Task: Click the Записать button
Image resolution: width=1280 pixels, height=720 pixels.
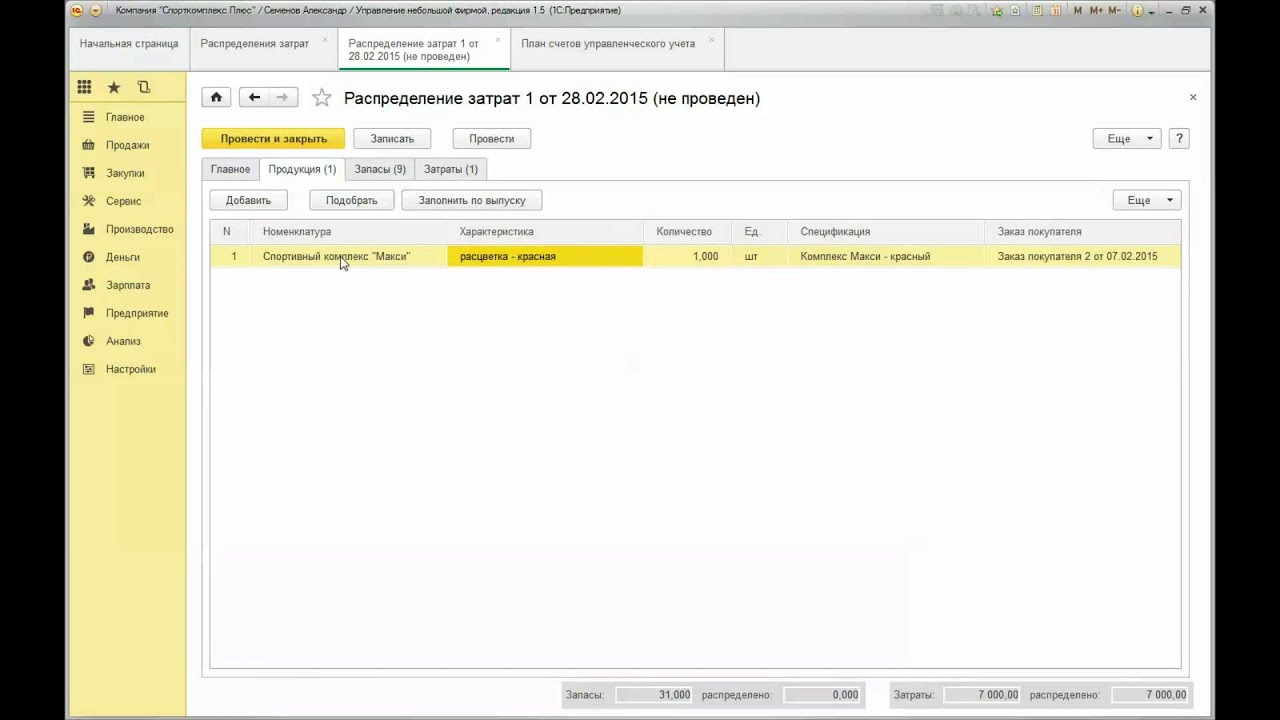Action: pos(392,139)
